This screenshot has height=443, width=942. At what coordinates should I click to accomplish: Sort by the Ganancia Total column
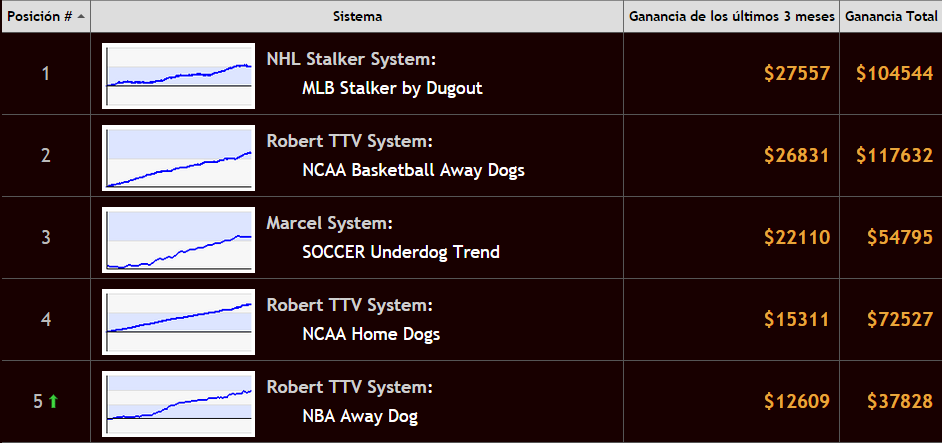click(891, 17)
